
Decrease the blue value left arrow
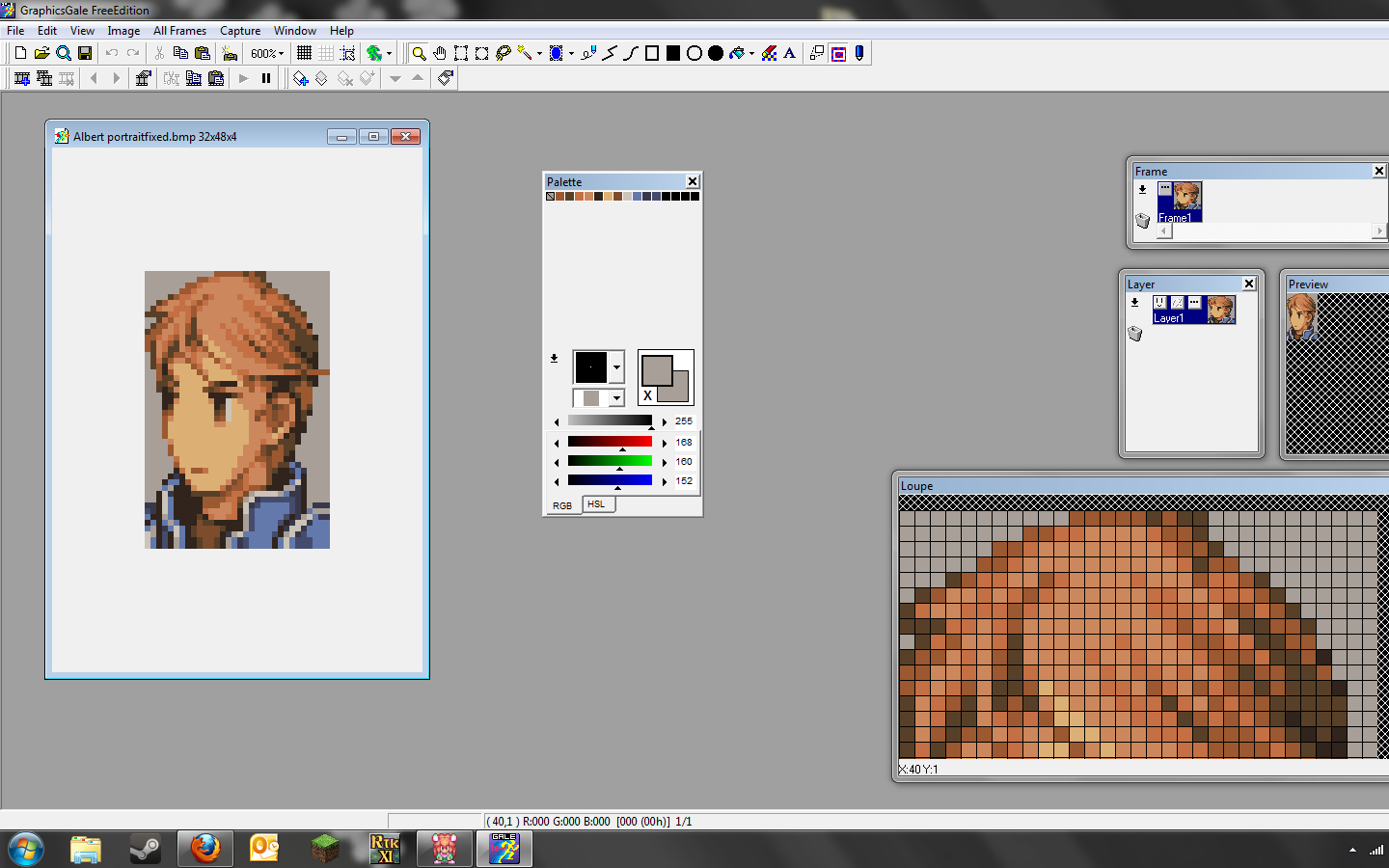(x=557, y=481)
